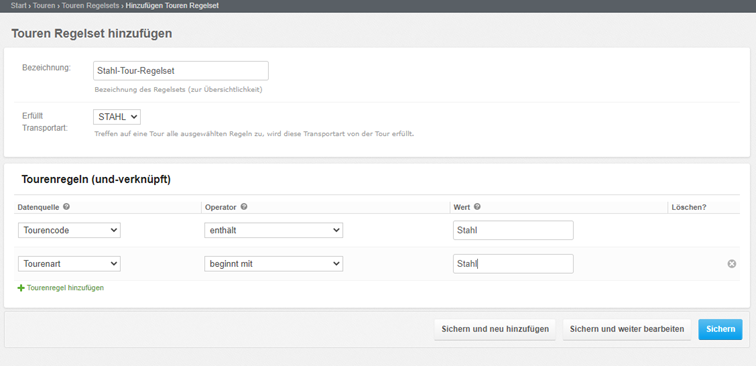Open Touren in the breadcrumb

(x=44, y=6)
